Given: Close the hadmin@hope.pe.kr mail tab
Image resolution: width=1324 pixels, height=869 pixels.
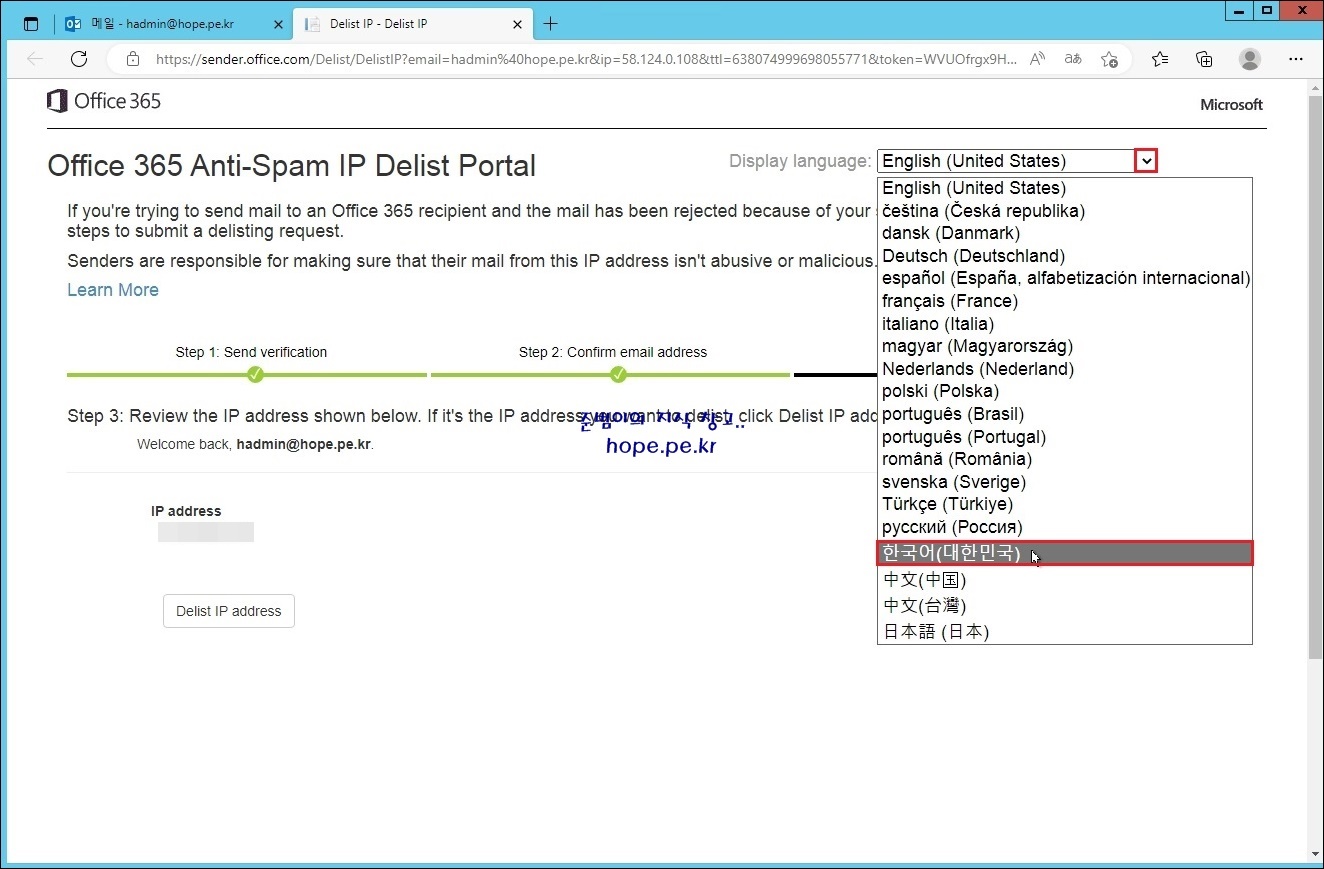Looking at the screenshot, I should click(278, 24).
